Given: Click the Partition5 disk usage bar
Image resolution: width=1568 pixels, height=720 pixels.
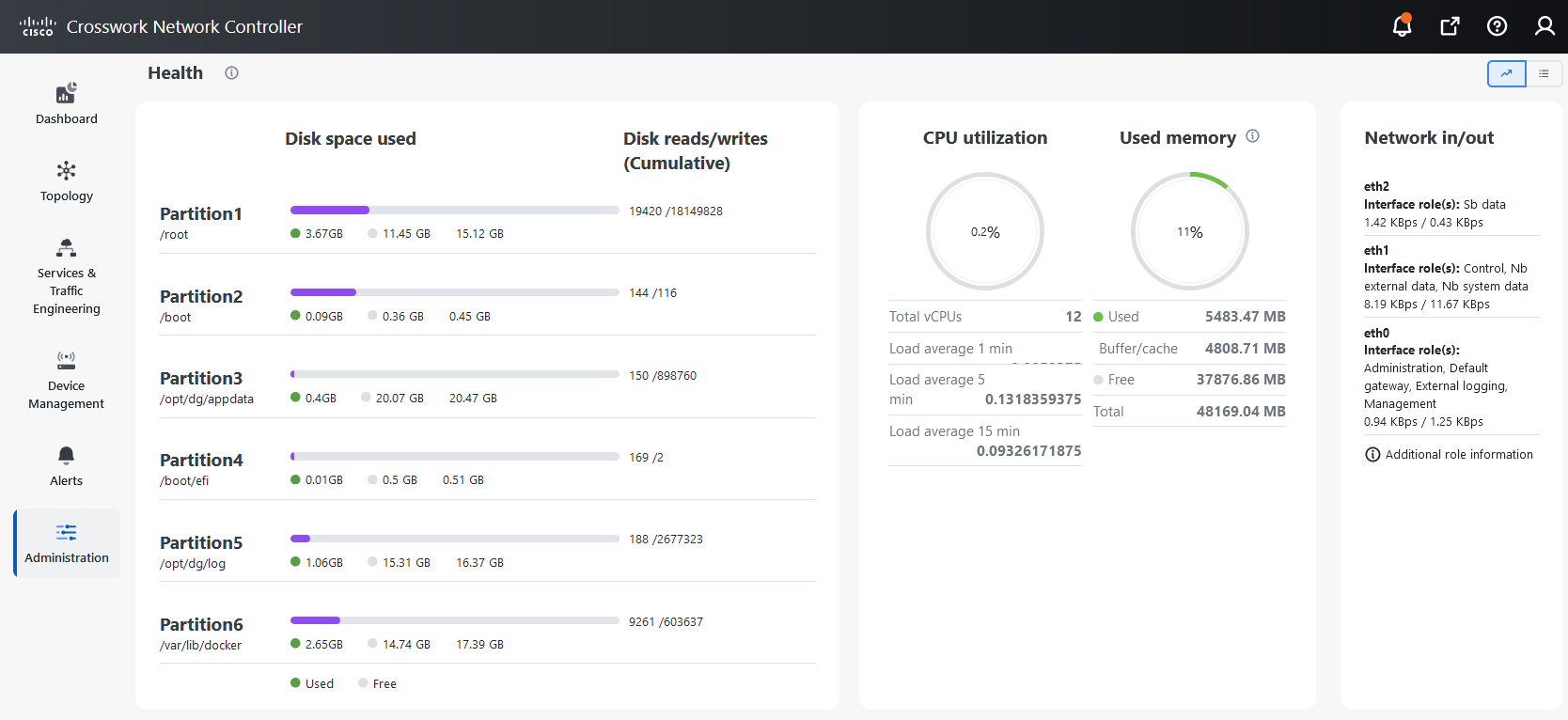Looking at the screenshot, I should [455, 539].
